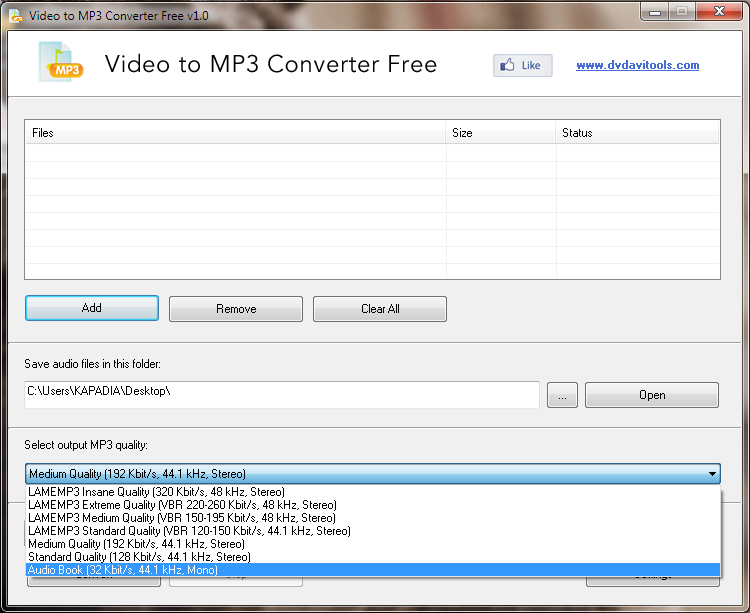The width and height of the screenshot is (750, 613).
Task: Select Medium Quality 192 Kbit/s list option
Action: pos(373,544)
